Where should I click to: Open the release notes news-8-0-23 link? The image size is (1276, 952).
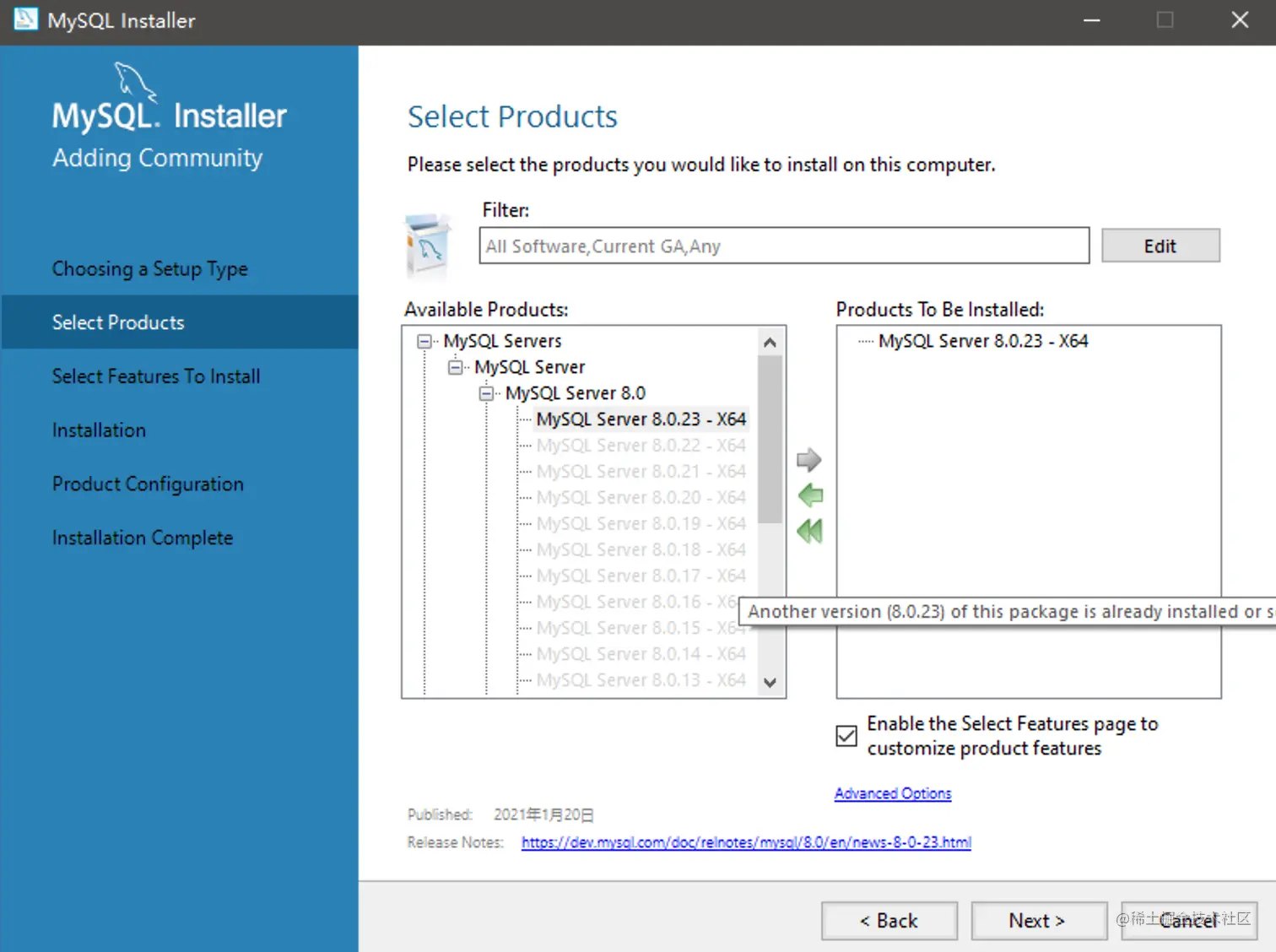coord(746,842)
